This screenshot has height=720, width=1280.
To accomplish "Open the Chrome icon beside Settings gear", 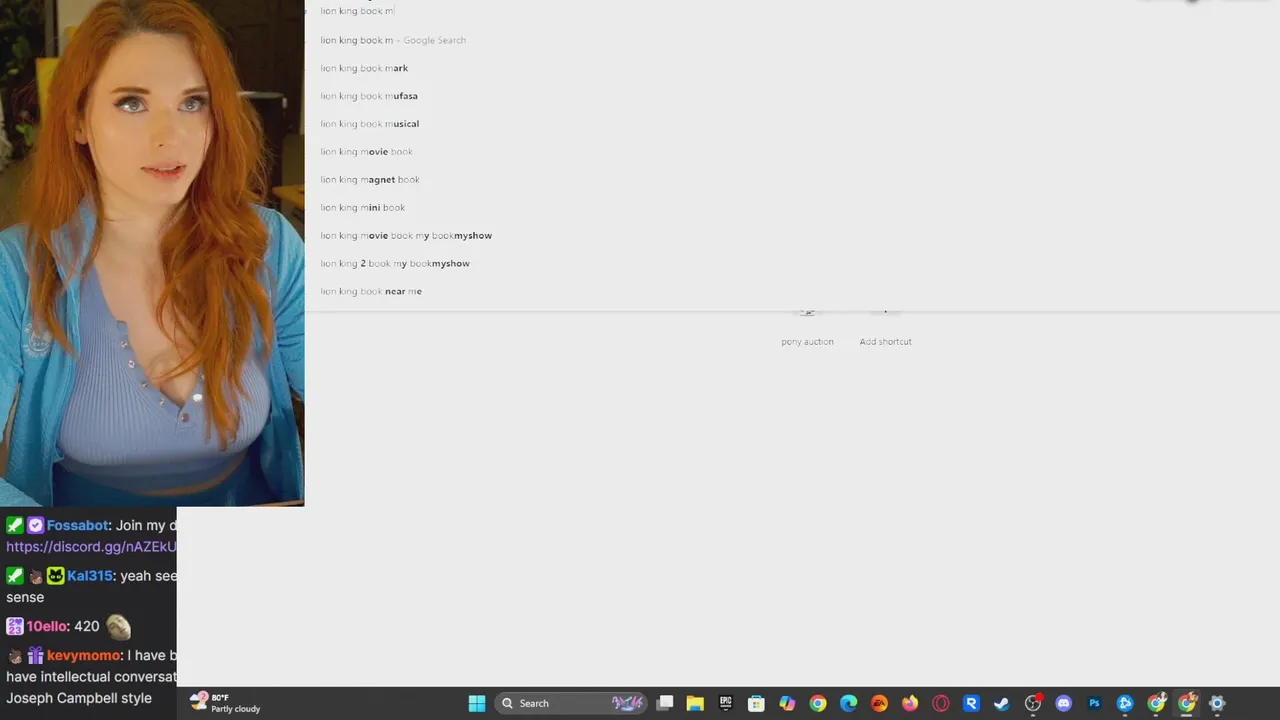I will click(1187, 703).
